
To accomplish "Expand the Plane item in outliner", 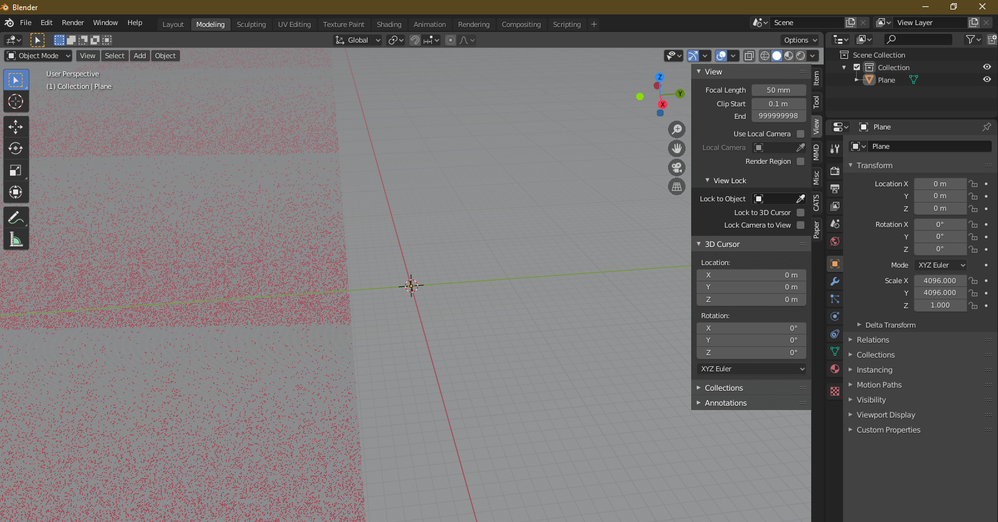I will (x=857, y=80).
